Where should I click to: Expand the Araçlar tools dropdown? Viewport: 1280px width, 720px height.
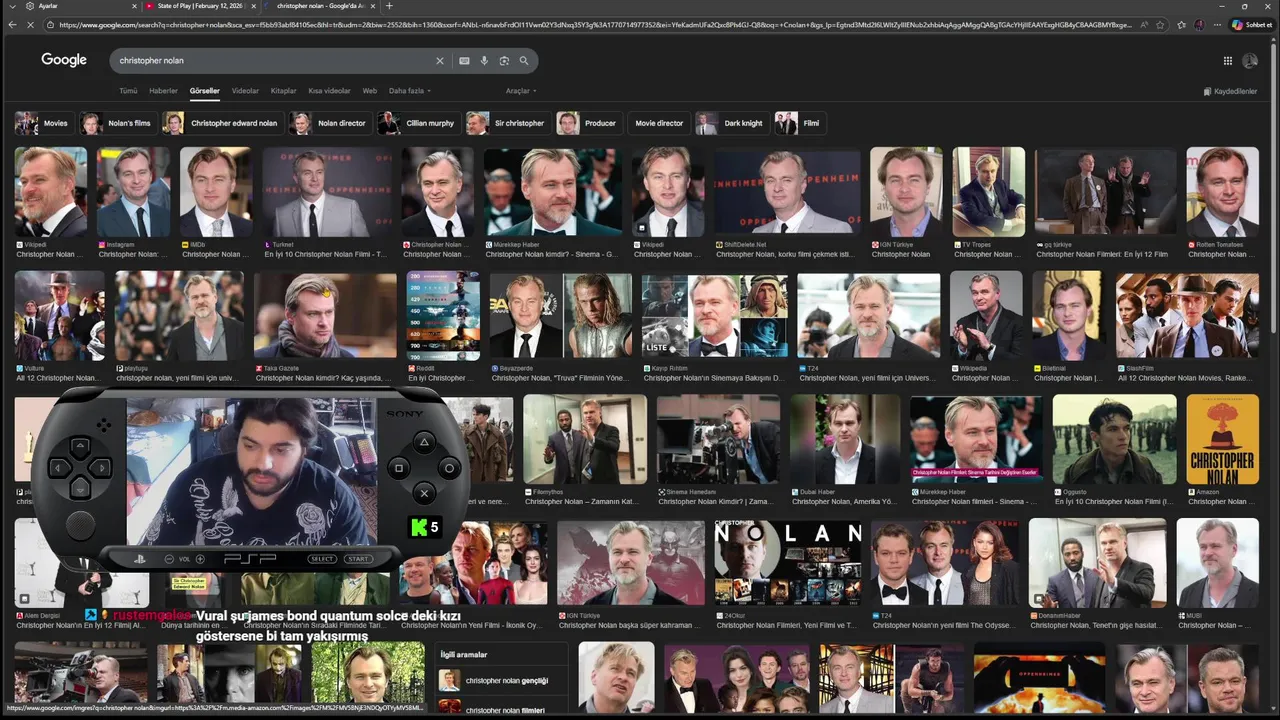click(521, 91)
